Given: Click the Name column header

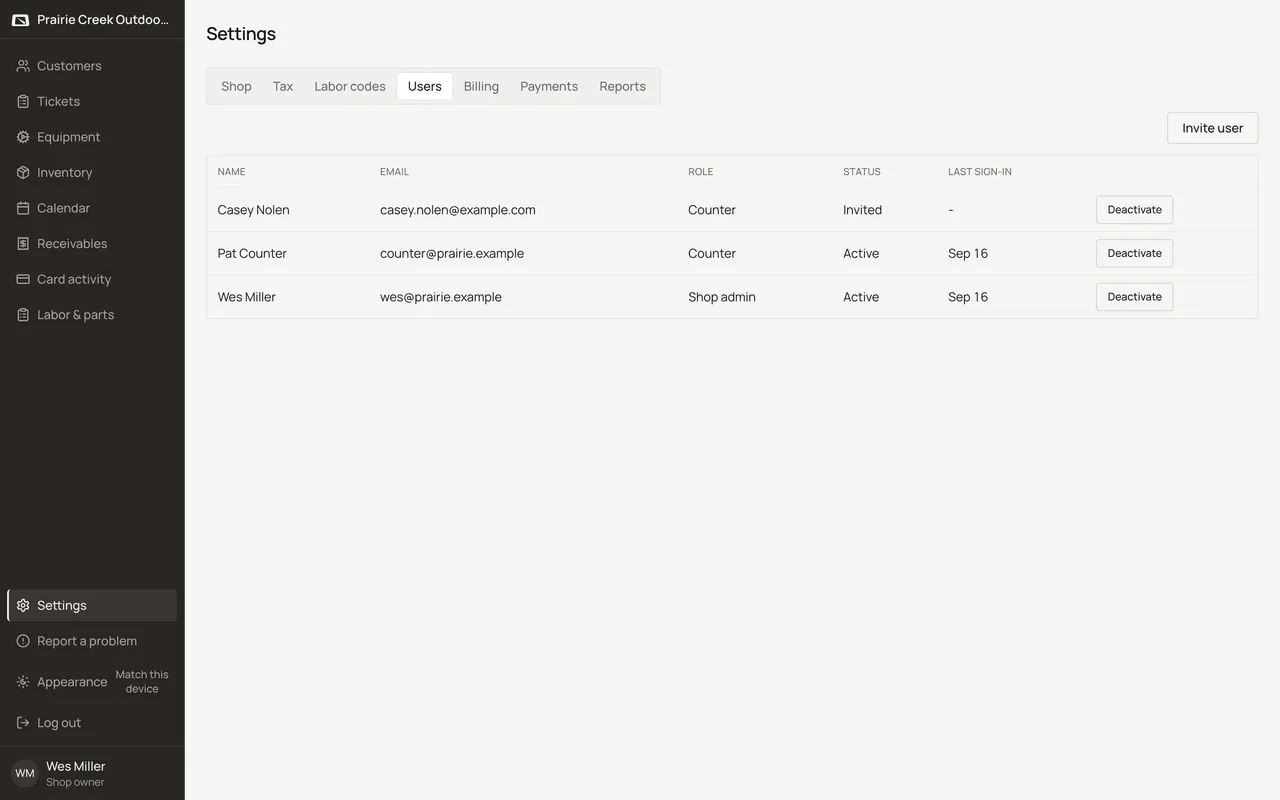Looking at the screenshot, I should click(x=231, y=172).
